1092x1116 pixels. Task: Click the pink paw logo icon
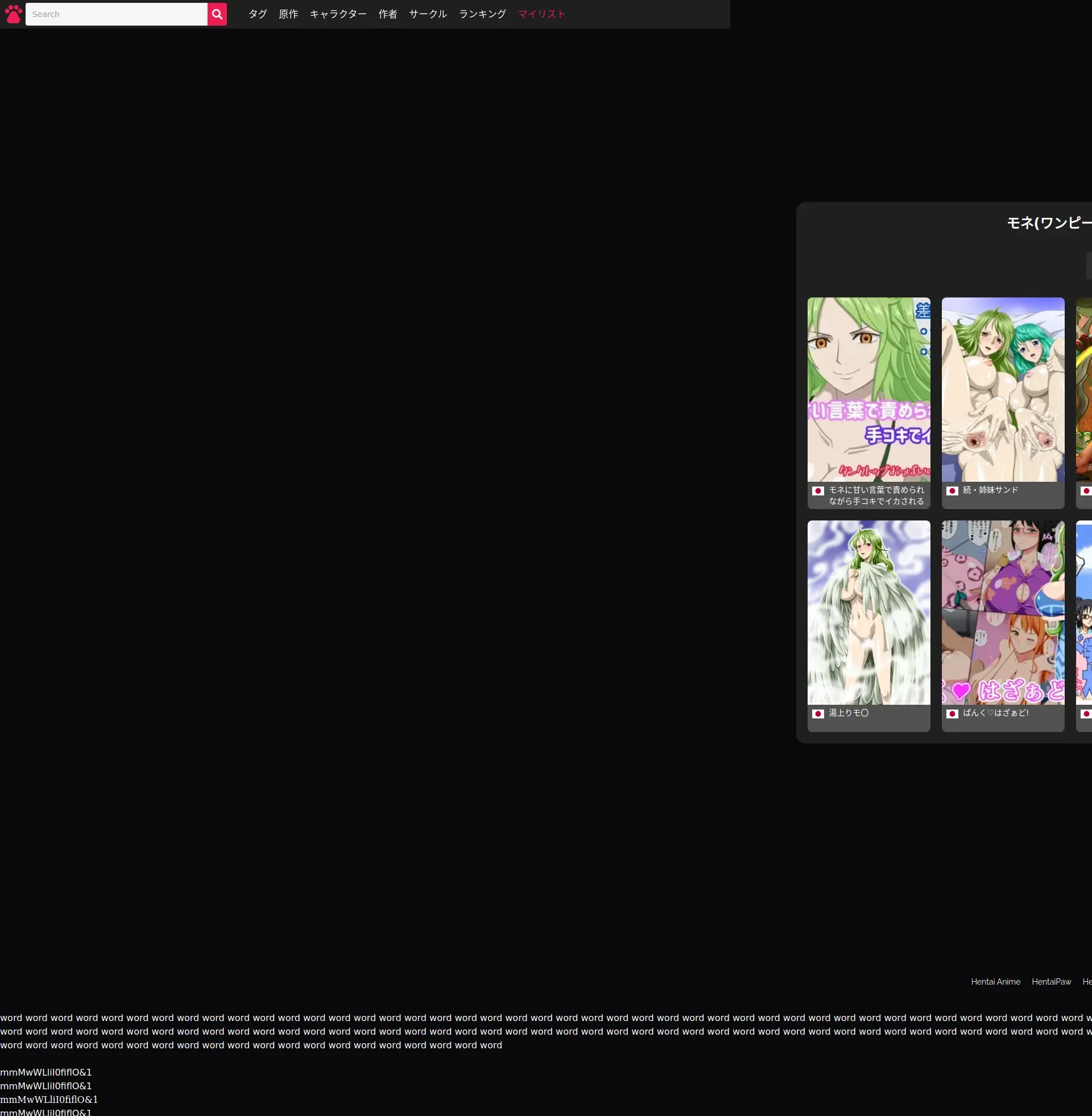[x=13, y=14]
